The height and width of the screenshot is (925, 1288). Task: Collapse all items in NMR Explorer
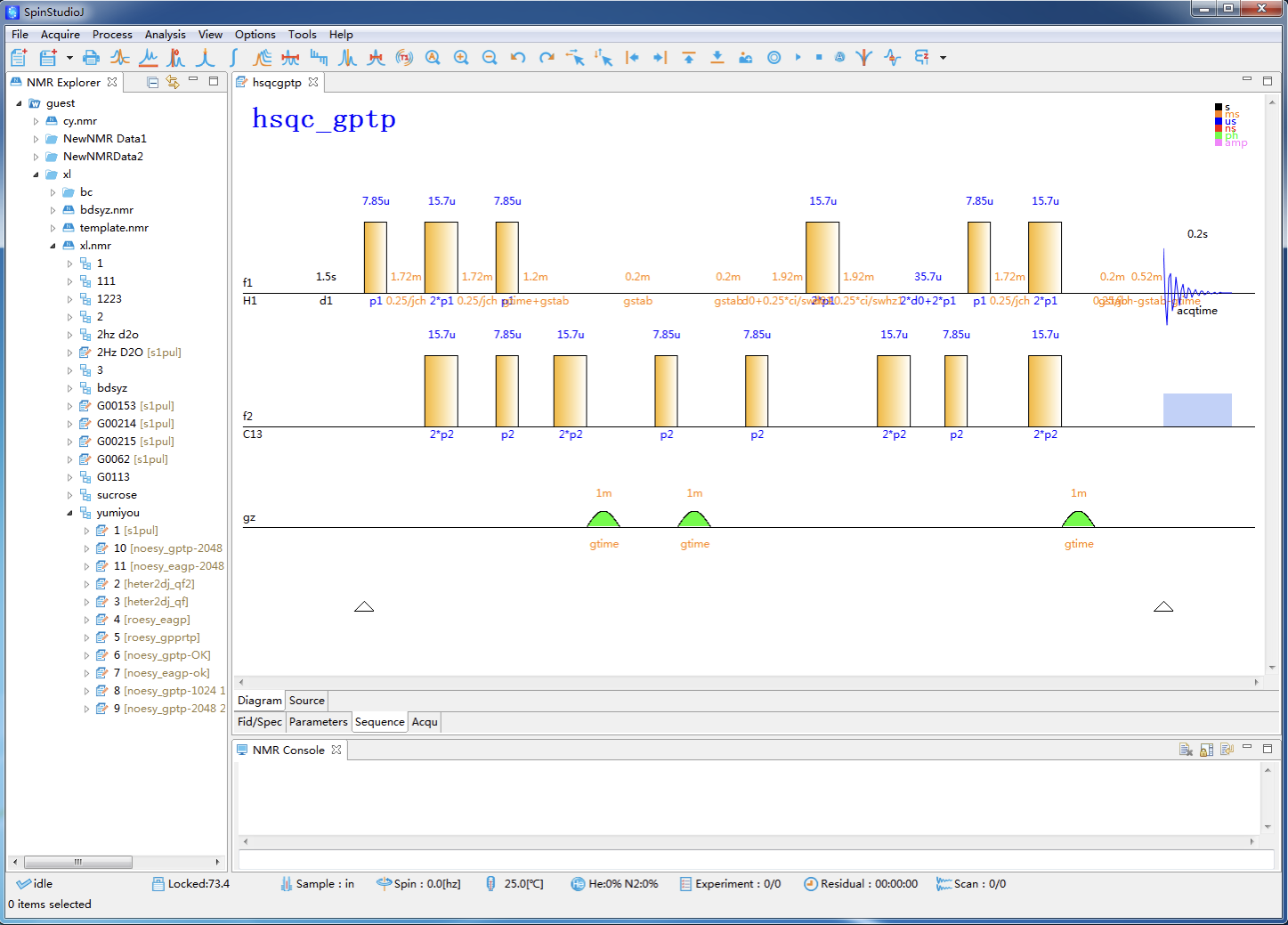point(152,82)
